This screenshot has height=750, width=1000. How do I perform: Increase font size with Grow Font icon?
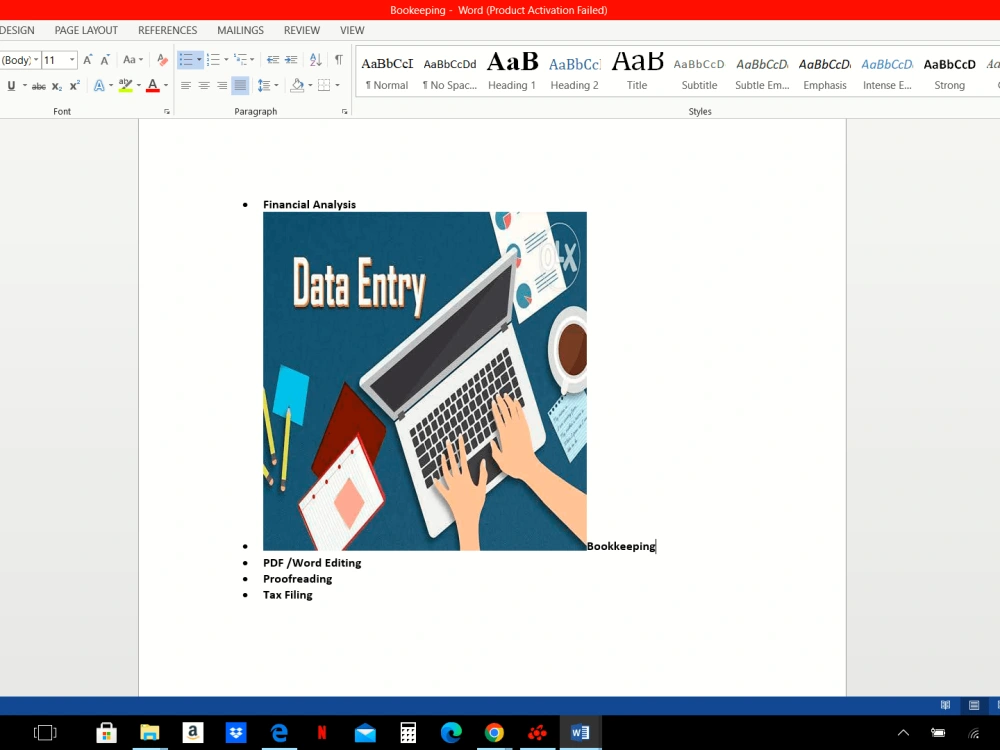coord(87,60)
